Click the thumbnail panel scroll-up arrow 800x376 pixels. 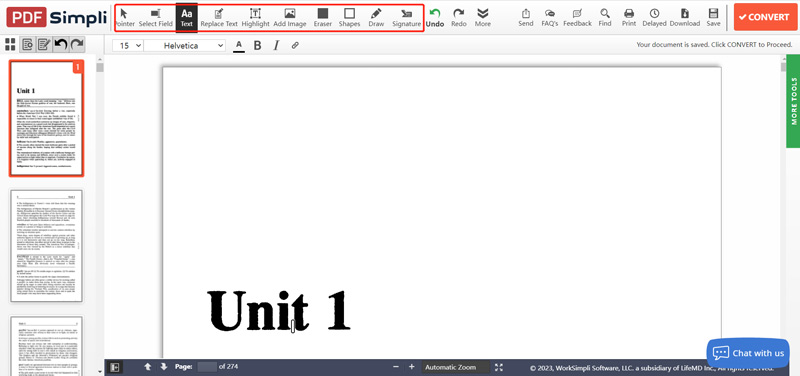click(100, 58)
